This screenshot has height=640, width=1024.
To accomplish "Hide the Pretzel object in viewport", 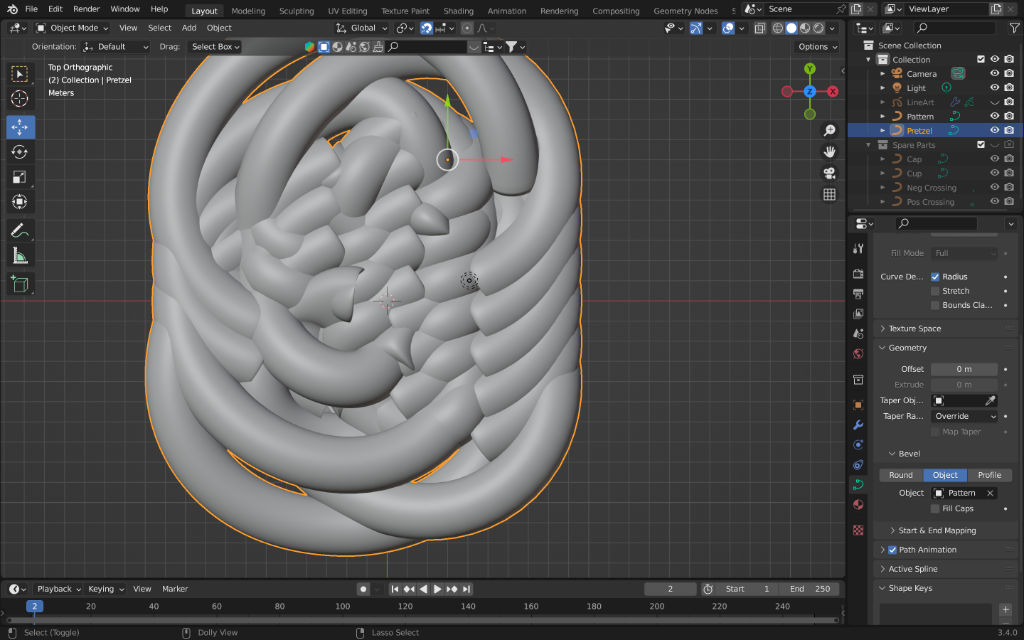I will [995, 130].
